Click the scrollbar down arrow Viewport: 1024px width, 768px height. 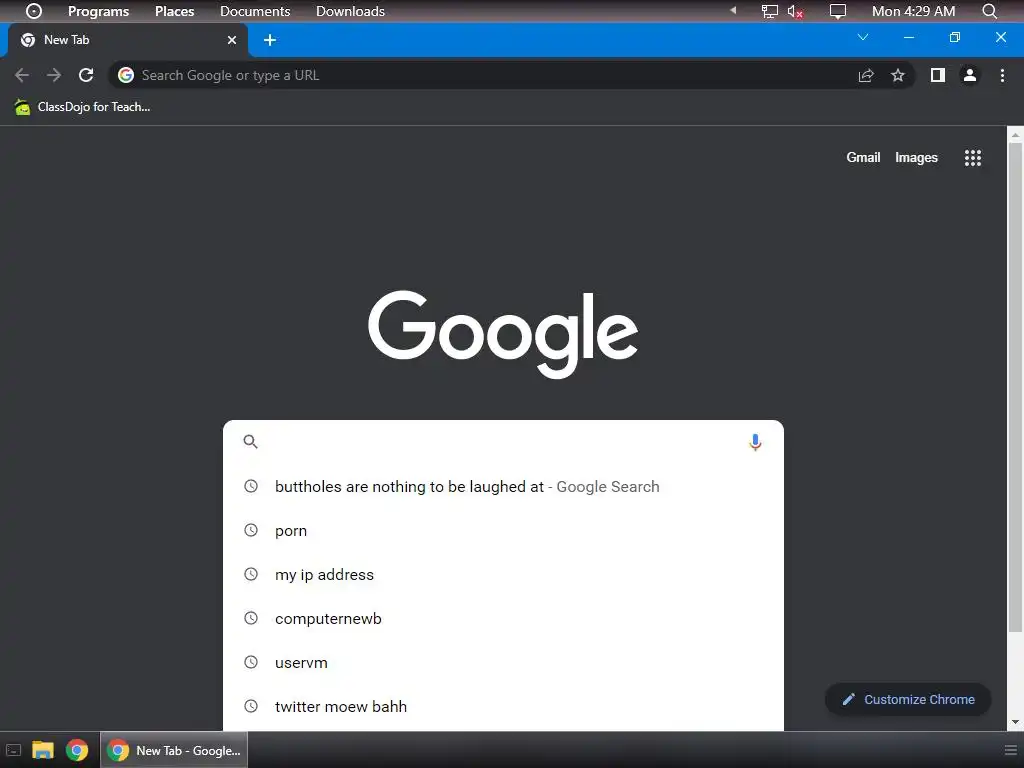(1015, 722)
